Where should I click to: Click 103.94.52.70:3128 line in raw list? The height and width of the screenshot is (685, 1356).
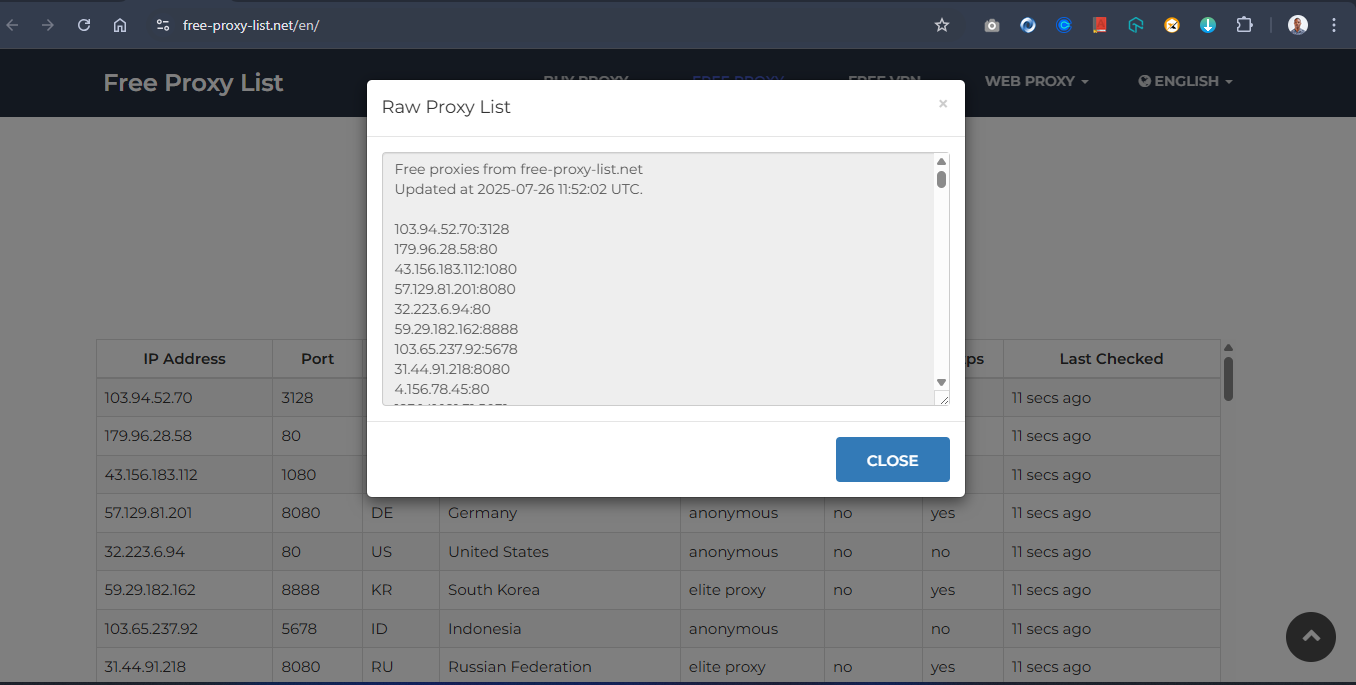click(452, 229)
